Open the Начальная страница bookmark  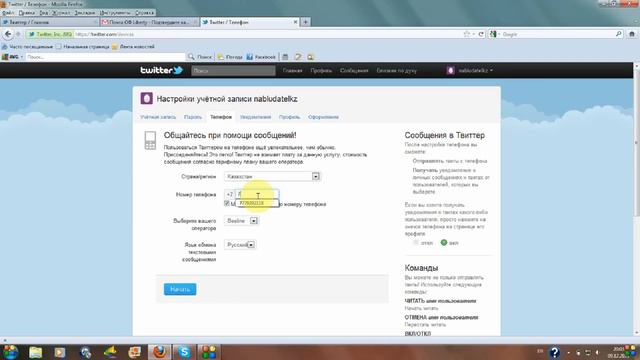pos(82,47)
